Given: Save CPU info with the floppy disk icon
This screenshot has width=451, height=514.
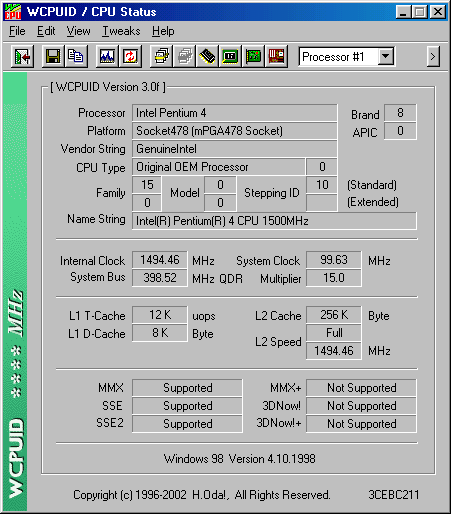Looking at the screenshot, I should 53,57.
